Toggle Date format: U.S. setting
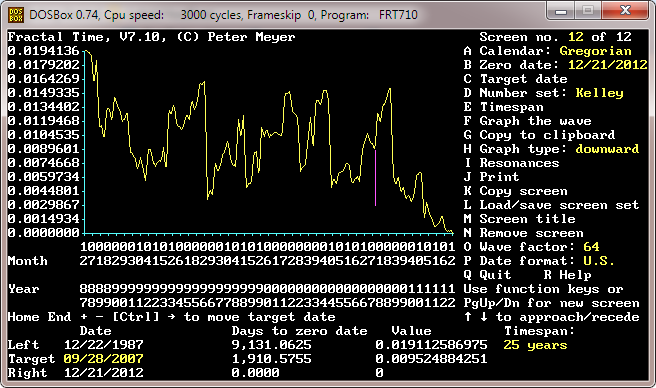 539,261
